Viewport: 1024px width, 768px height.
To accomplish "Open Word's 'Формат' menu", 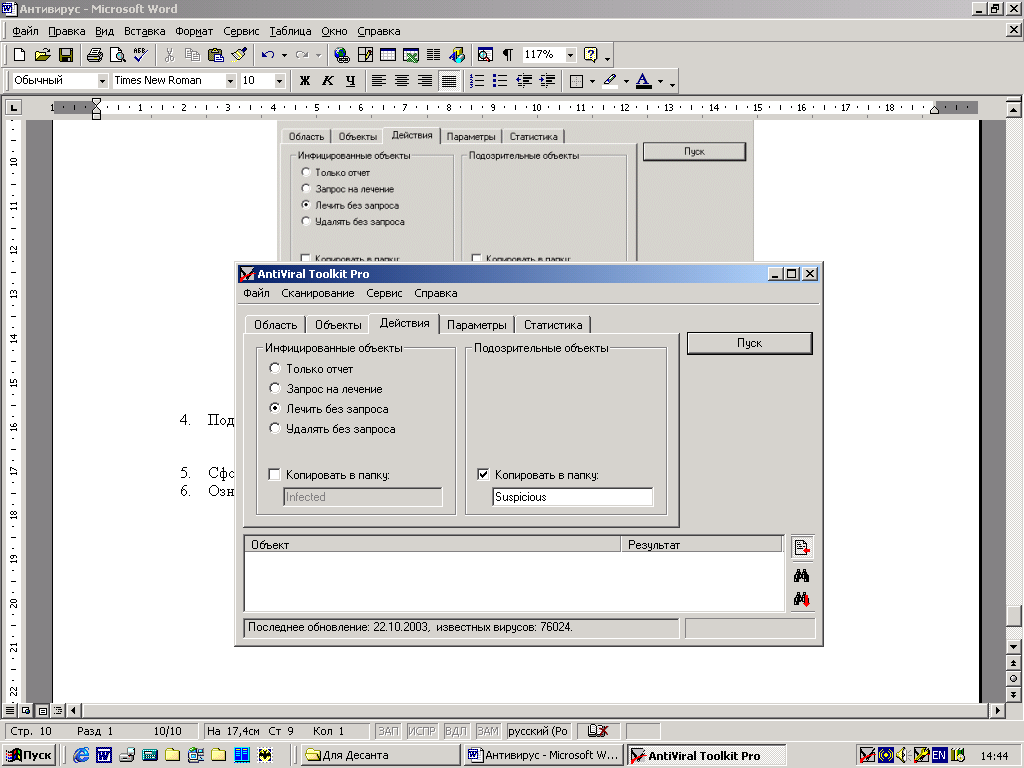I will [194, 31].
